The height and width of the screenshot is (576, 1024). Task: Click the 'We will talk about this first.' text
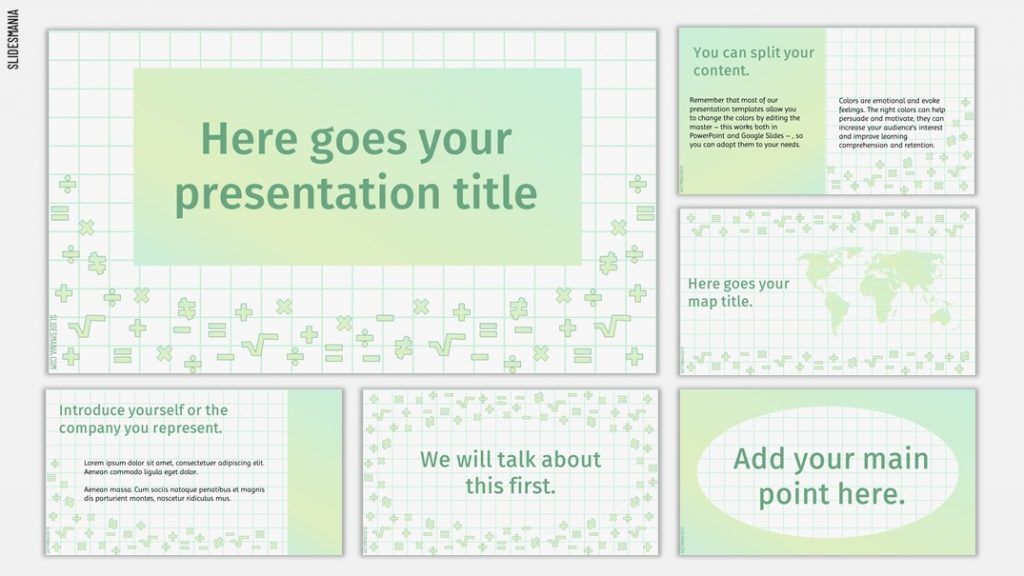[510, 472]
